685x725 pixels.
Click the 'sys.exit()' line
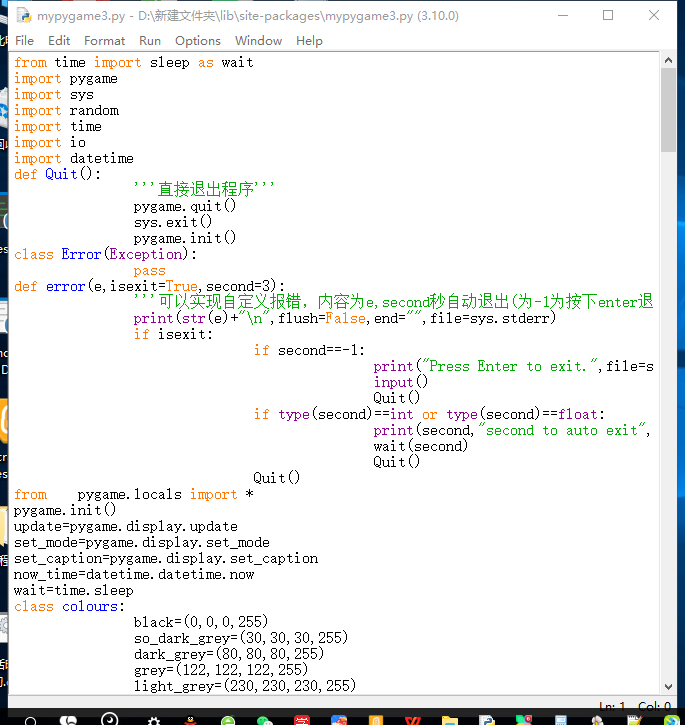173,222
